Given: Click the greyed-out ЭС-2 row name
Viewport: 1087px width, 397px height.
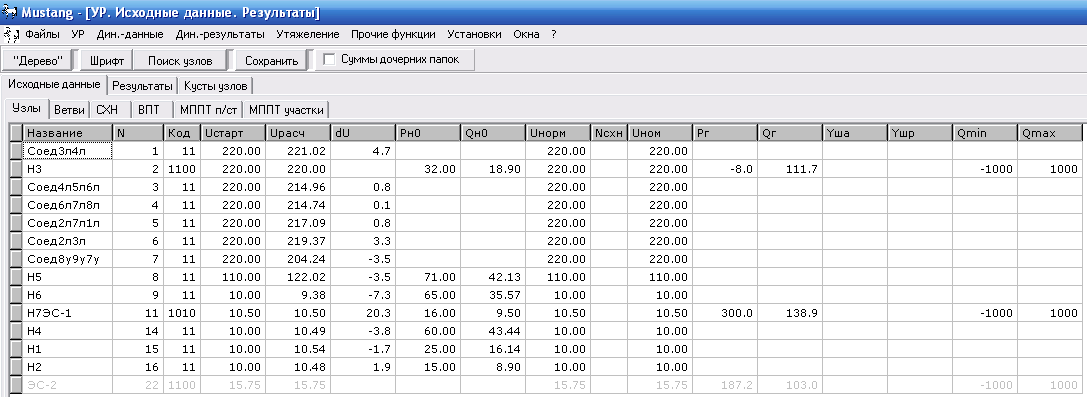Looking at the screenshot, I should 68,385.
